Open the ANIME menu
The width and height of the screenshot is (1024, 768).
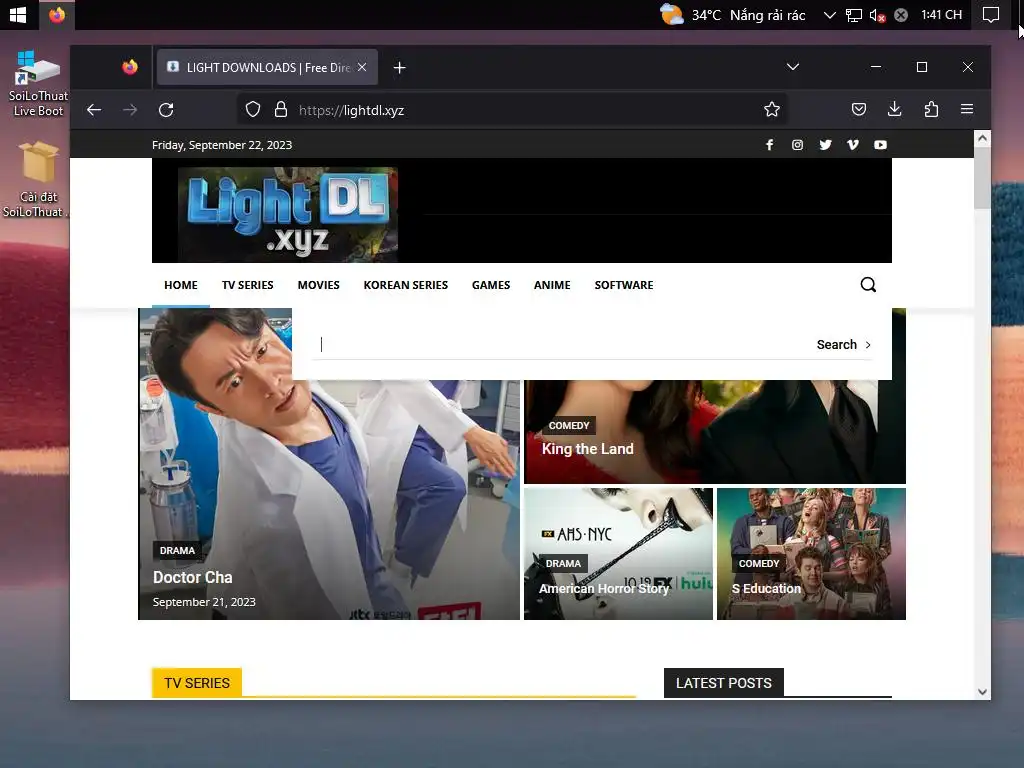552,285
